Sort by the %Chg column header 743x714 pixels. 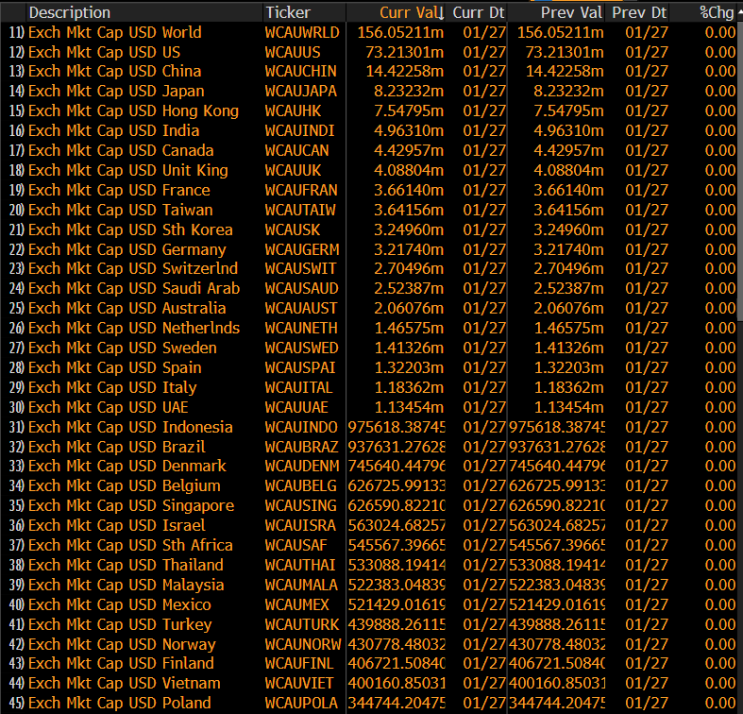[717, 13]
